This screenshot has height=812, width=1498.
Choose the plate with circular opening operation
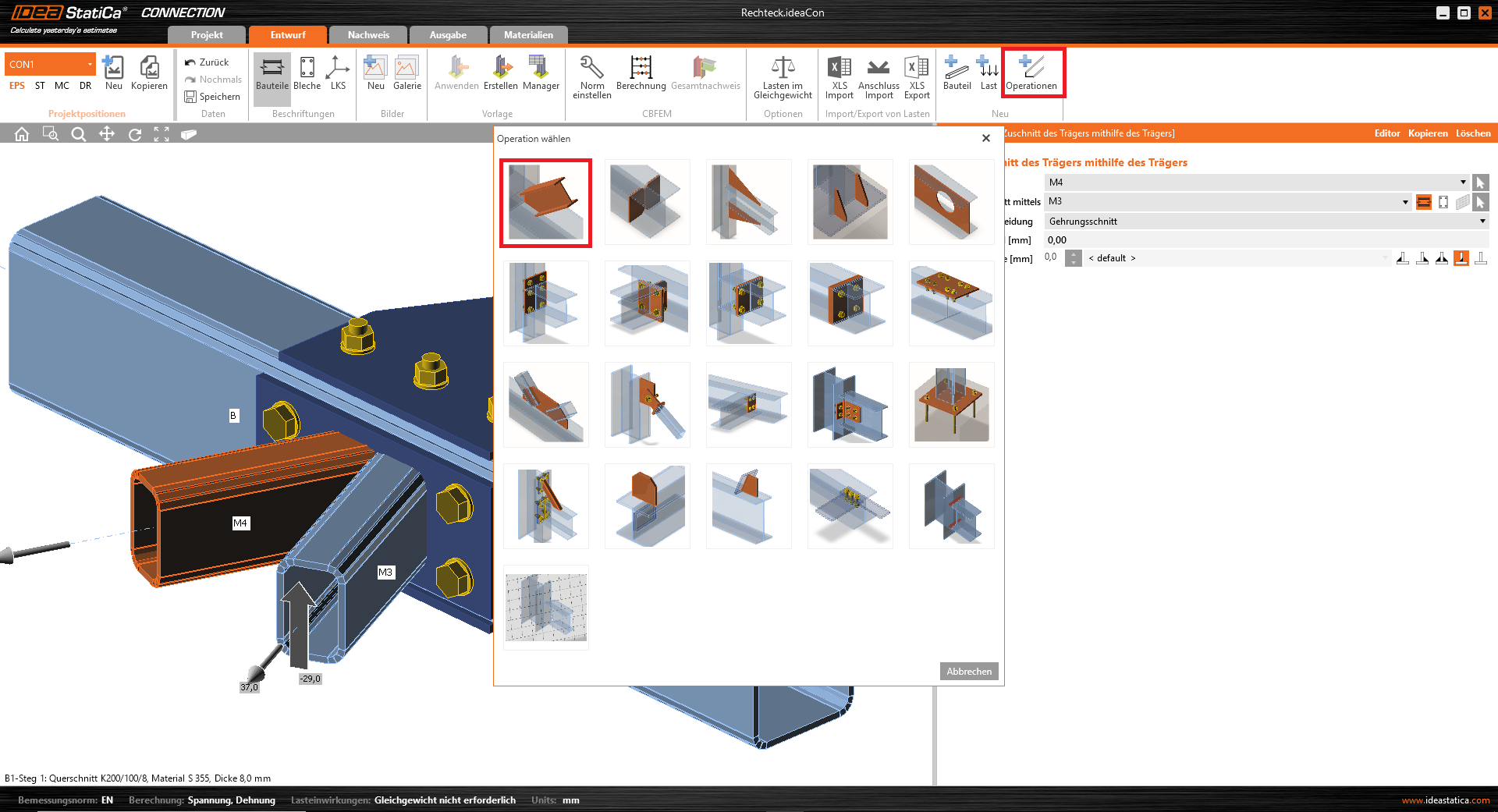point(951,202)
